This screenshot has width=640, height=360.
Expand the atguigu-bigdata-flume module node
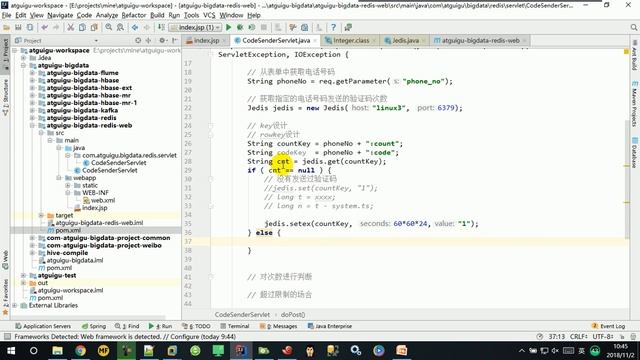32,73
